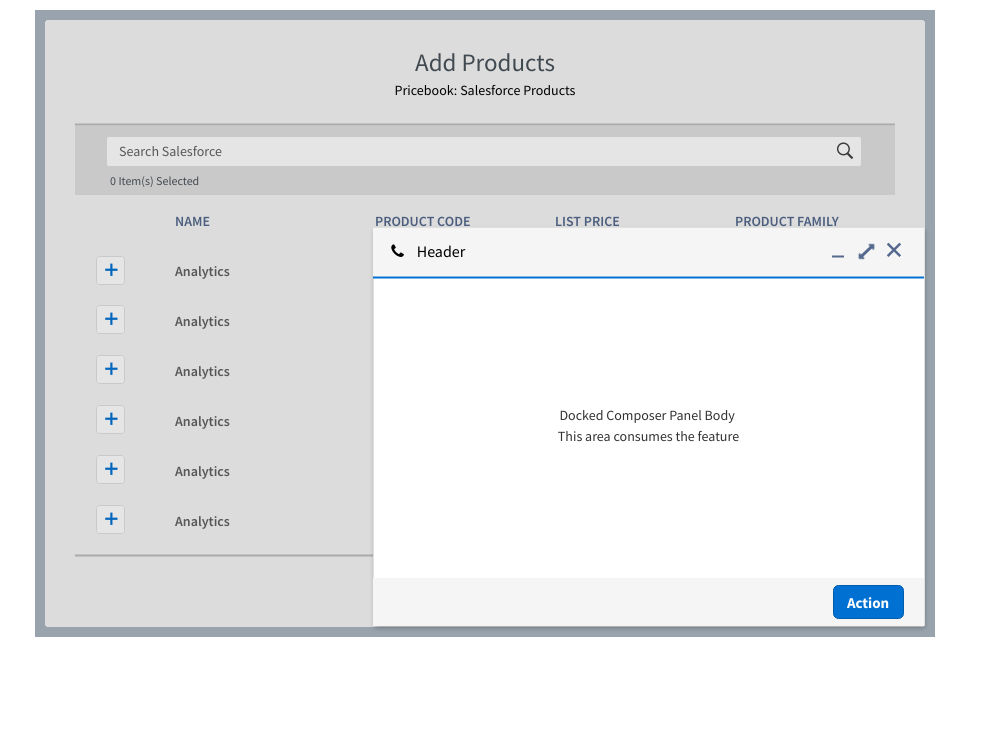
Task: Click the phone icon in composer header
Action: tap(397, 251)
